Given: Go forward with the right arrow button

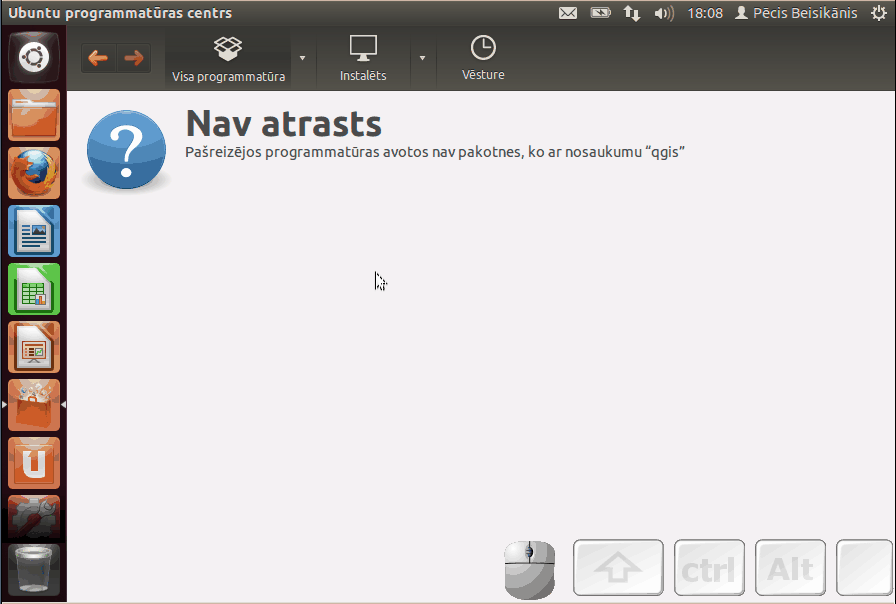Looking at the screenshot, I should pos(134,58).
